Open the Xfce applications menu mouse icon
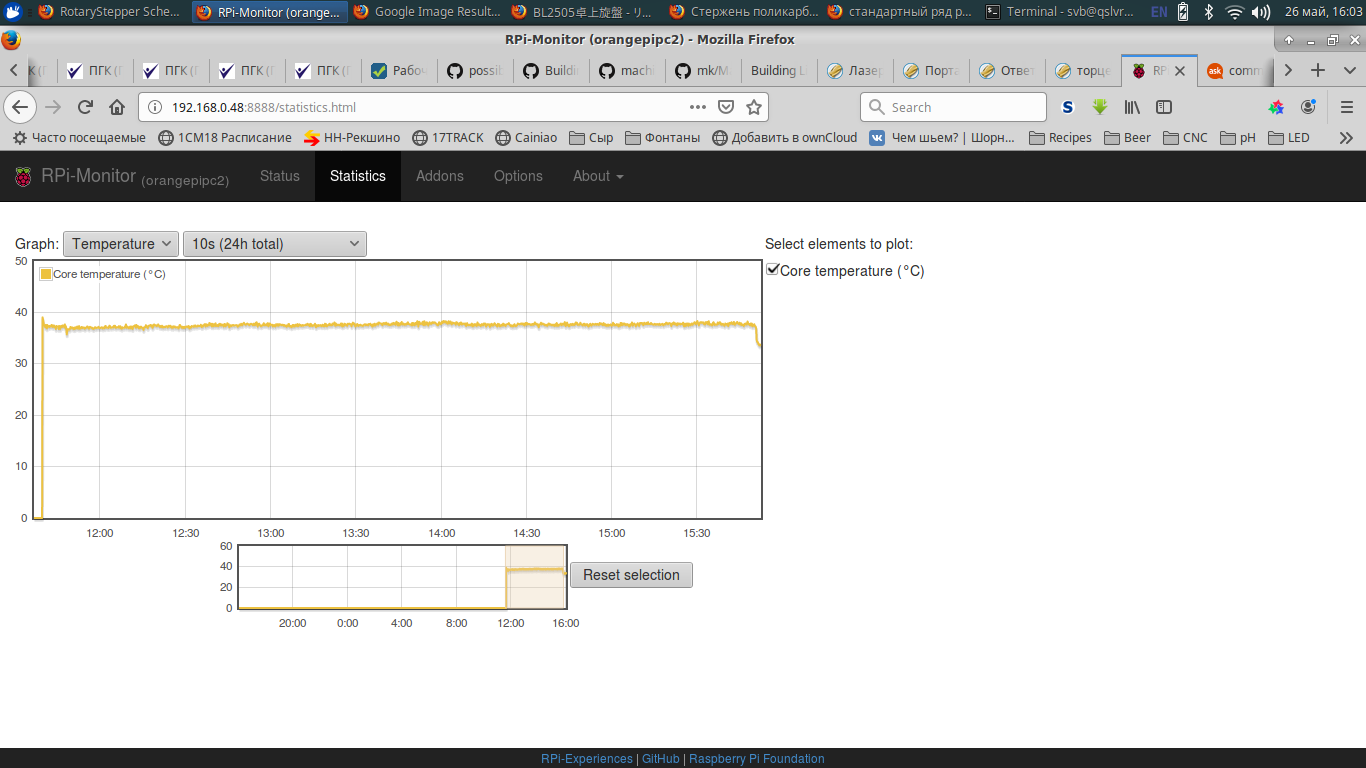 pyautogui.click(x=12, y=12)
